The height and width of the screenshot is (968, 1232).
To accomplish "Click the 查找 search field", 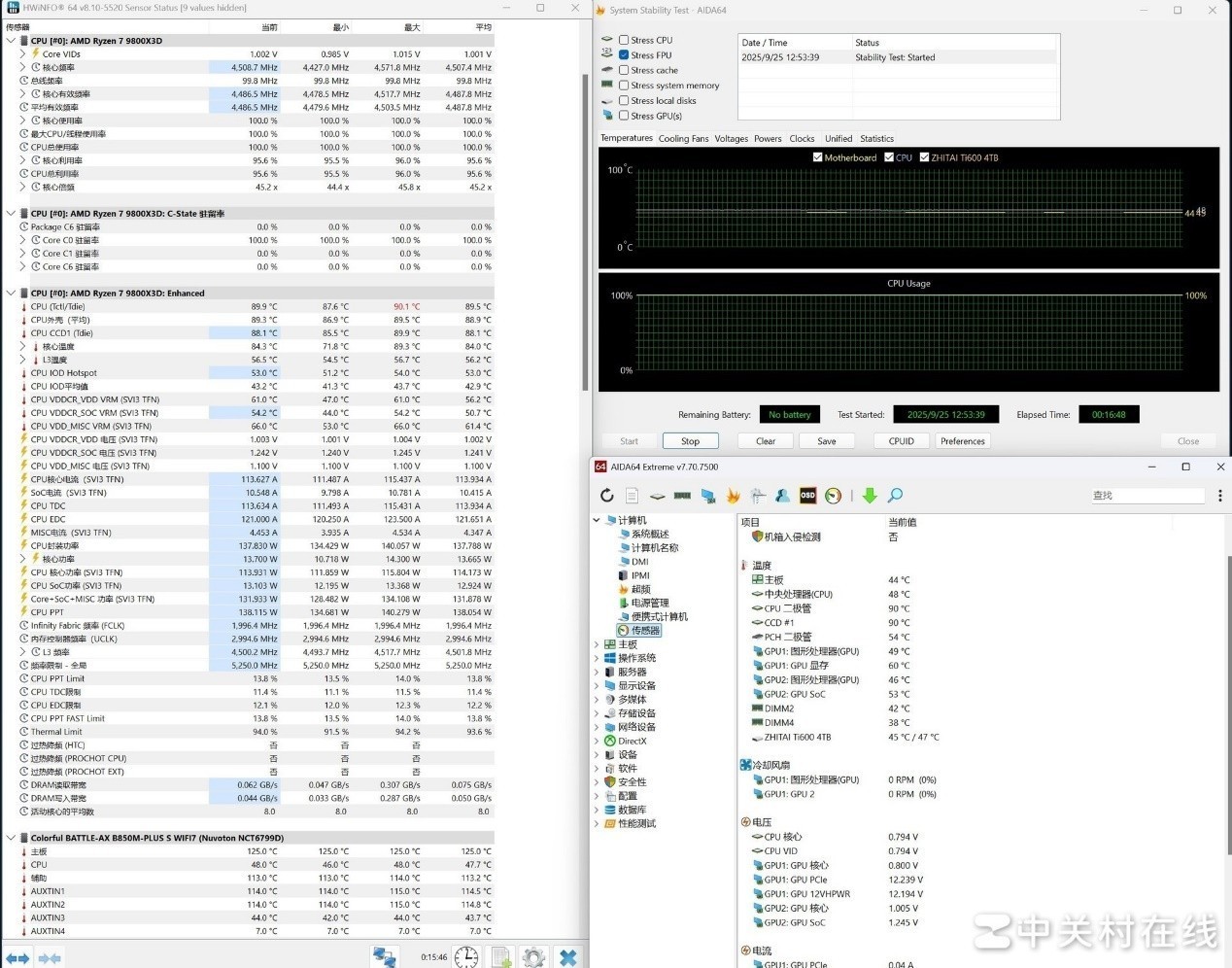I will 1146,496.
